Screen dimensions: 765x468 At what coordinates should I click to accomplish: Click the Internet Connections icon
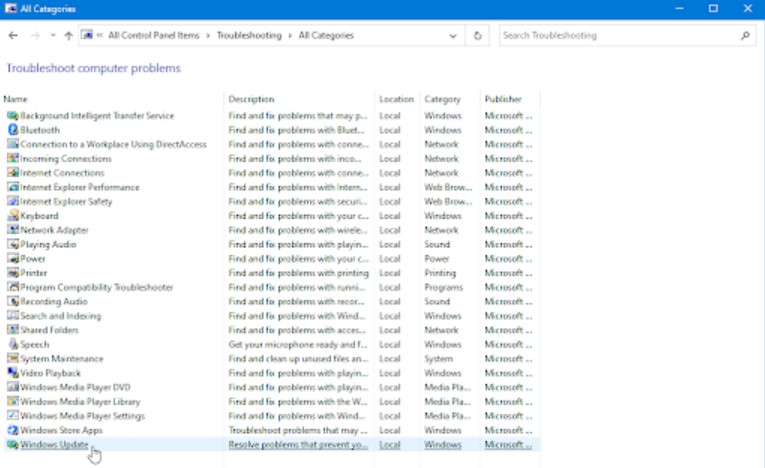tap(13, 173)
